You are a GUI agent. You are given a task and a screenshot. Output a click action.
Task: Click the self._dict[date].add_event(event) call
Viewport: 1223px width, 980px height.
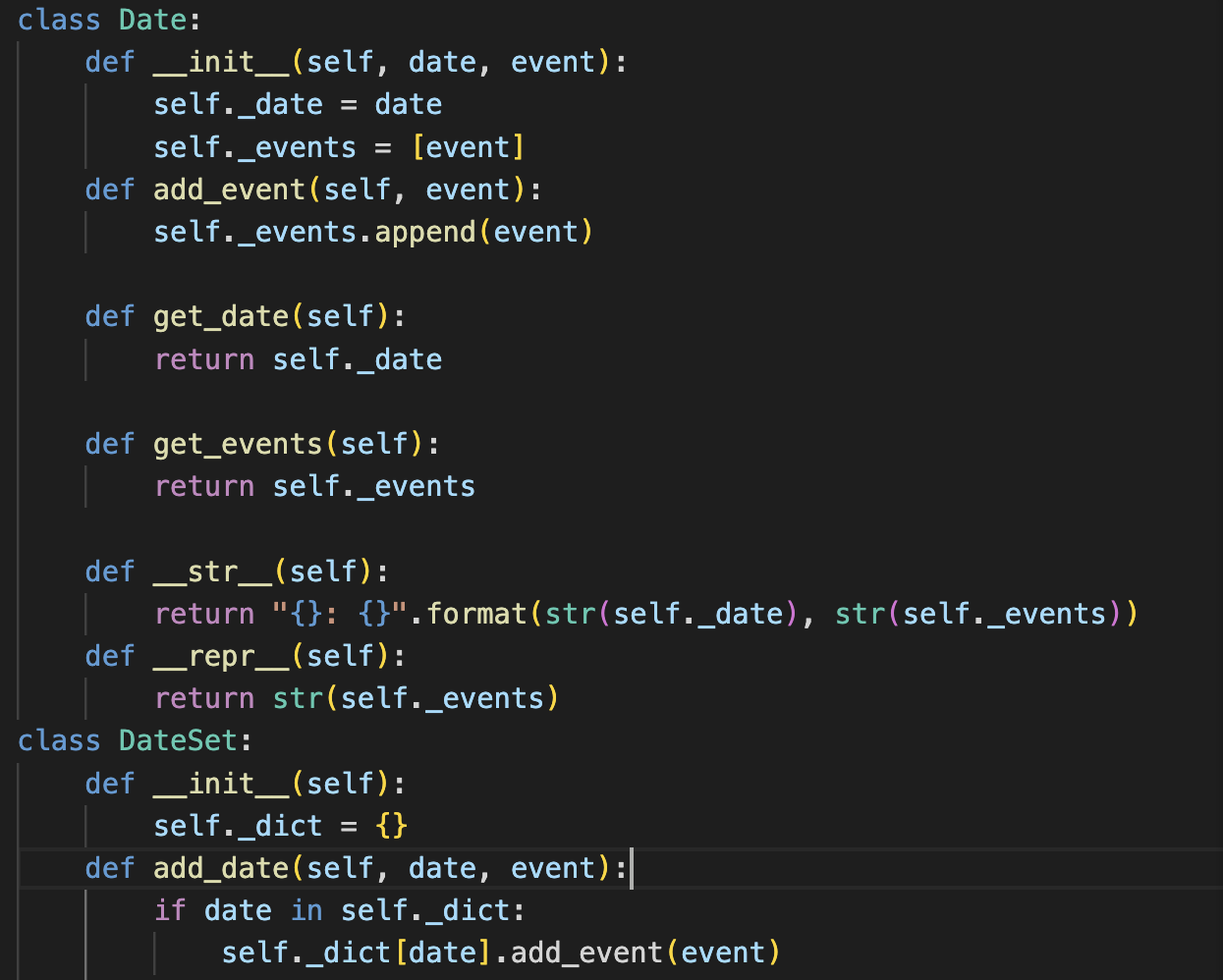point(501,952)
